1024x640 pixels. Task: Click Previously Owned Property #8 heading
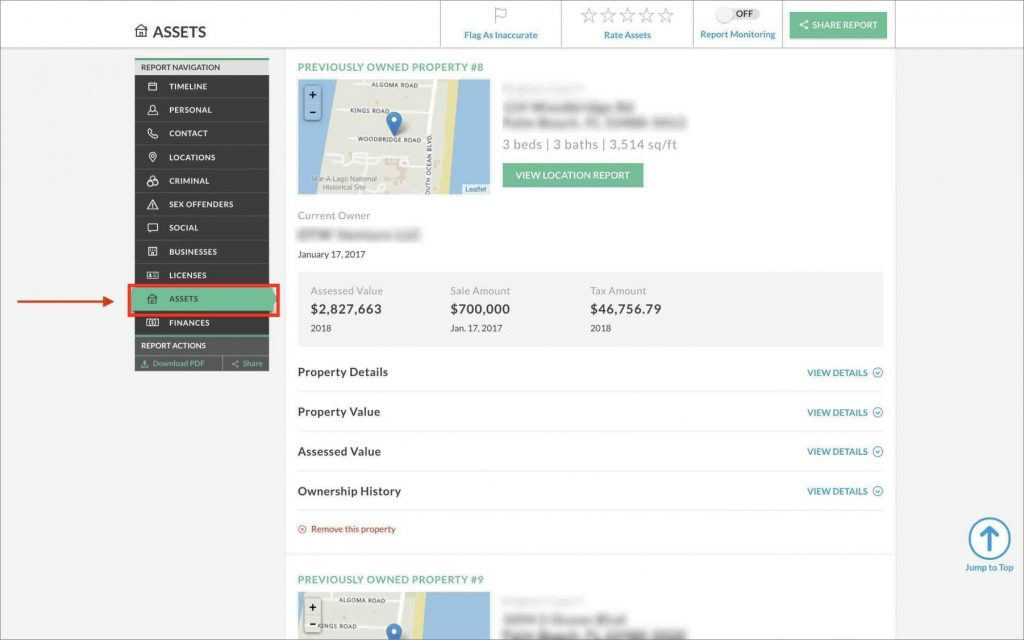[x=391, y=67]
